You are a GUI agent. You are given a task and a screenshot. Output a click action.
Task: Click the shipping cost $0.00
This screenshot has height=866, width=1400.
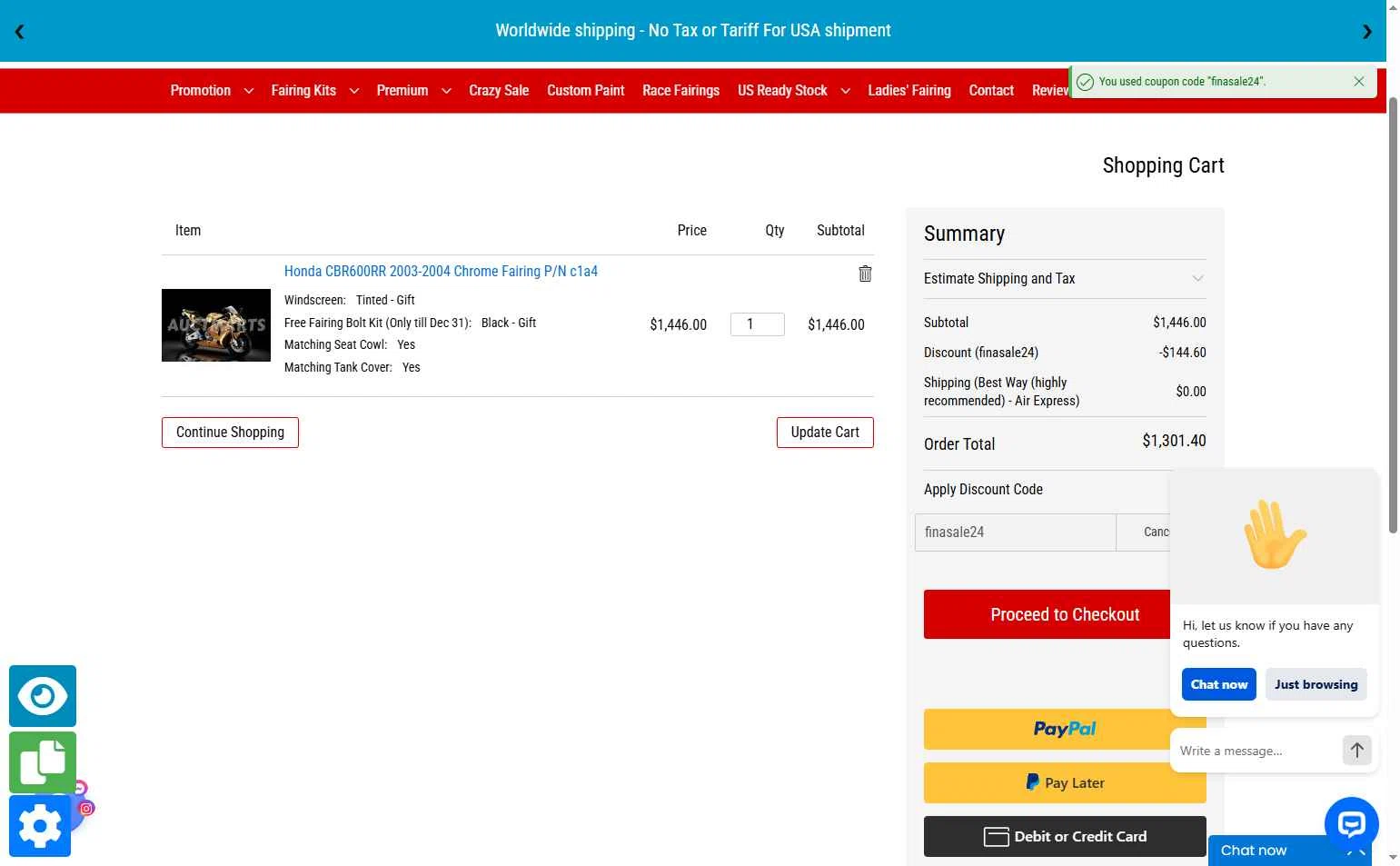(x=1191, y=392)
